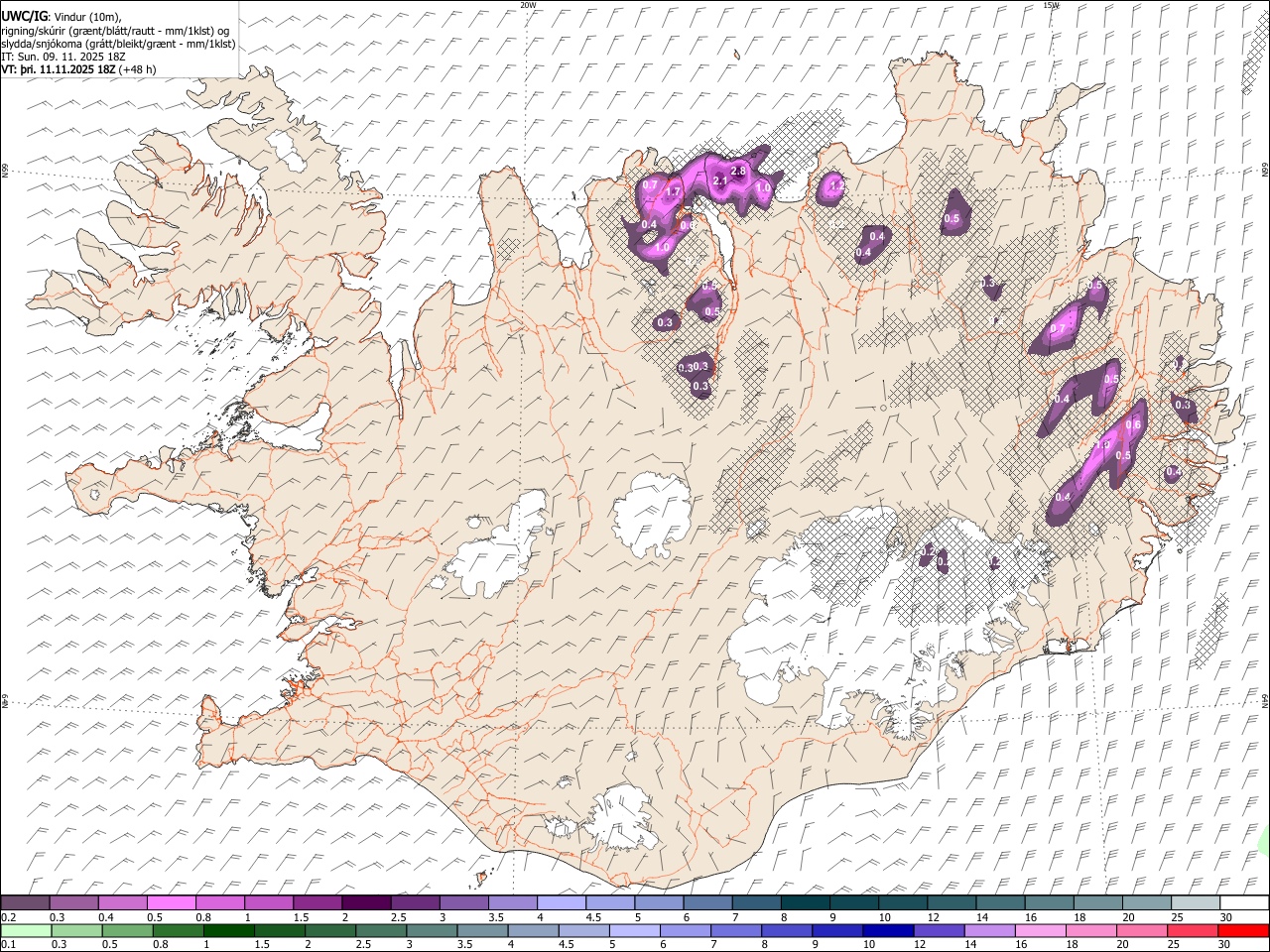Click the white swatch labeled 30 in upper legend
Screen dimensions: 1270x952
tap(1242, 902)
